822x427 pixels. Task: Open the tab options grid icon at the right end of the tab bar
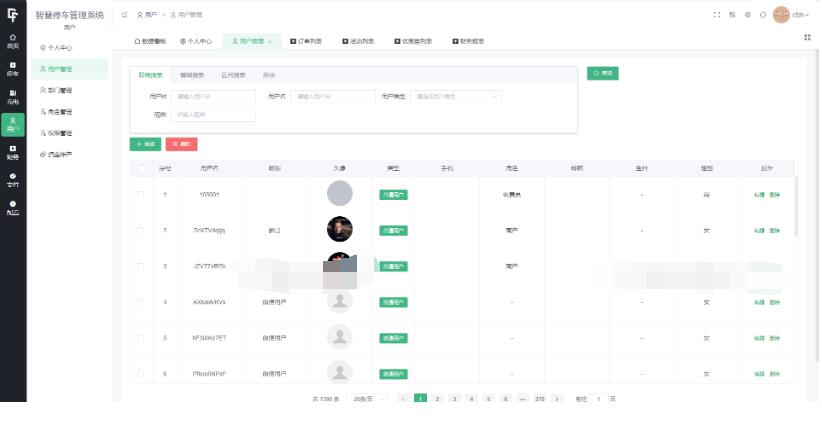[x=807, y=37]
